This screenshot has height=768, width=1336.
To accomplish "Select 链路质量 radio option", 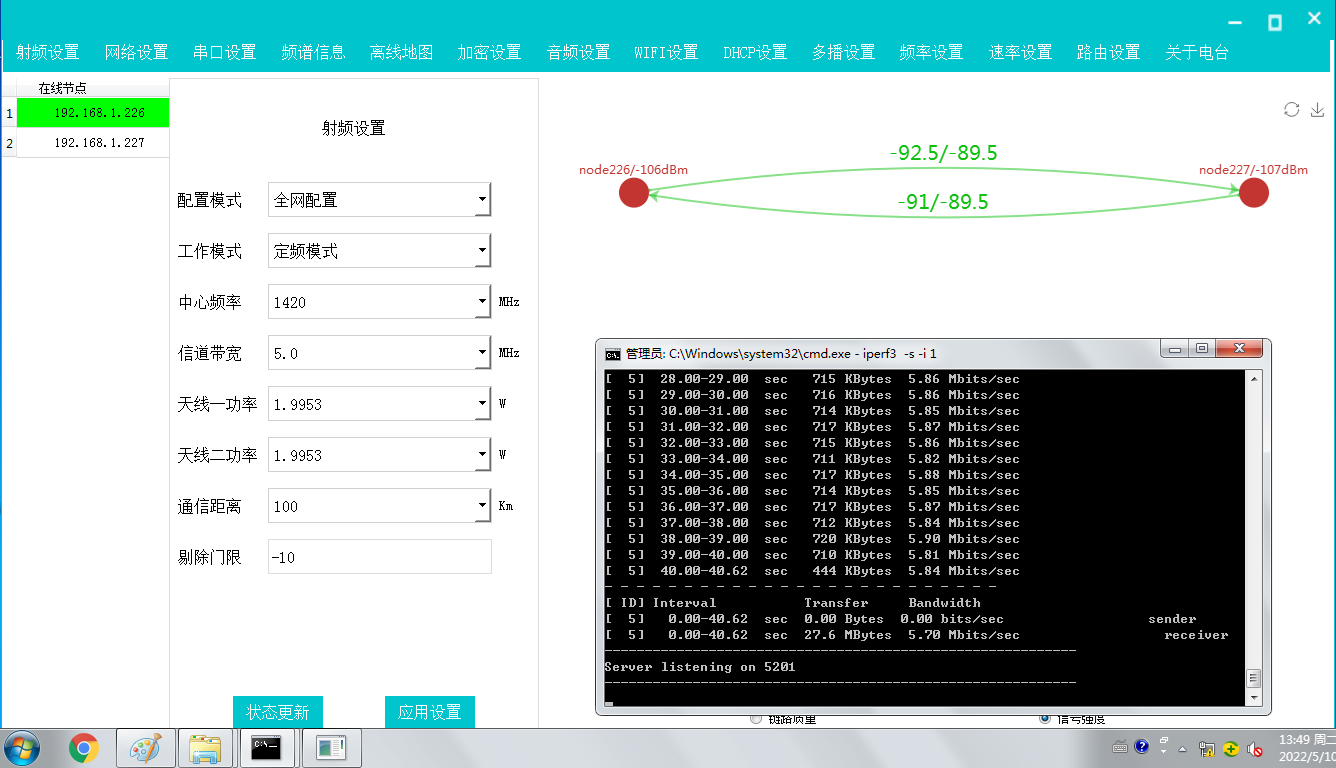I will (x=755, y=718).
